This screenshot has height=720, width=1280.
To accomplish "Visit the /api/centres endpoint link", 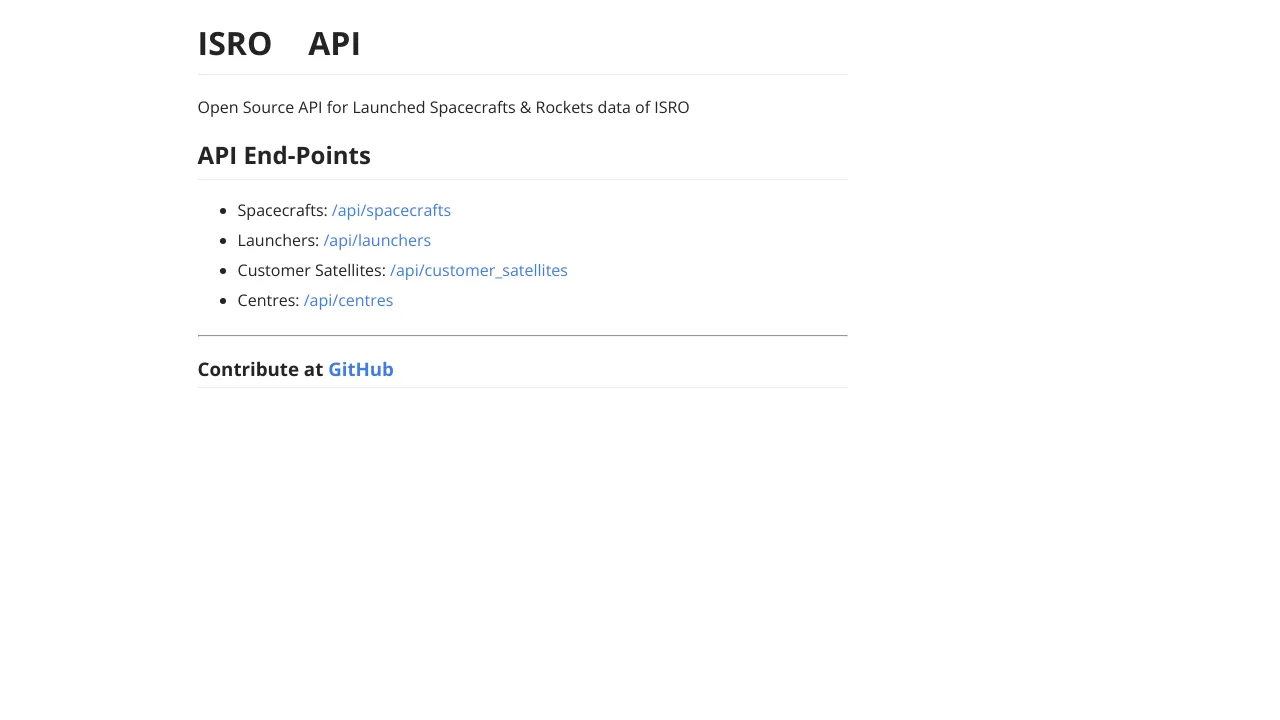I will 348,300.
